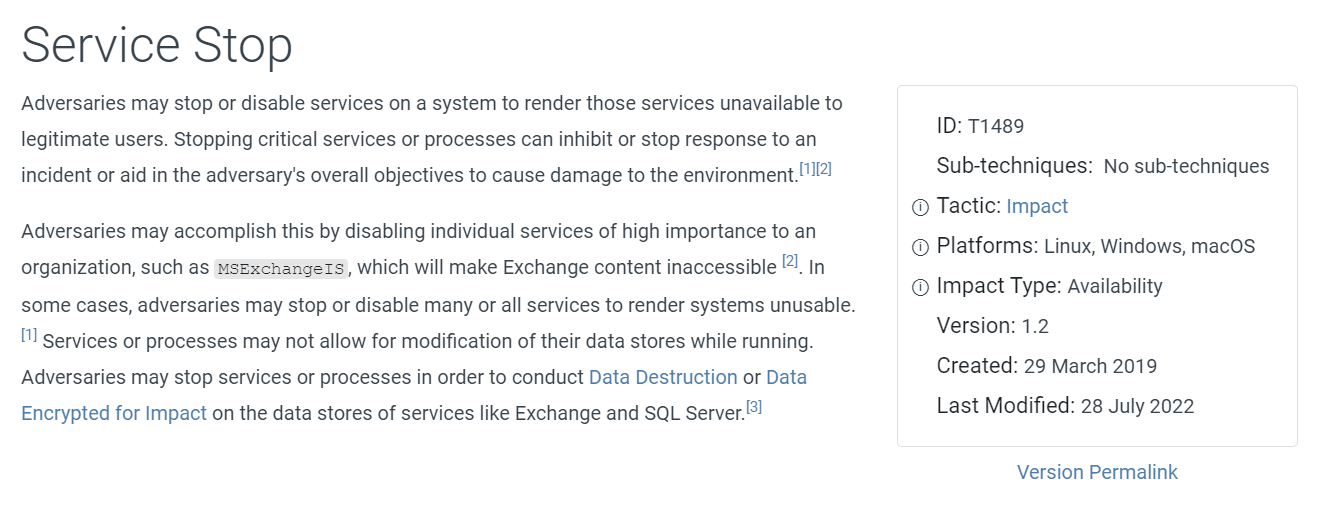Click the info icon beside Tactic
The height and width of the screenshot is (513, 1337).
920,207
